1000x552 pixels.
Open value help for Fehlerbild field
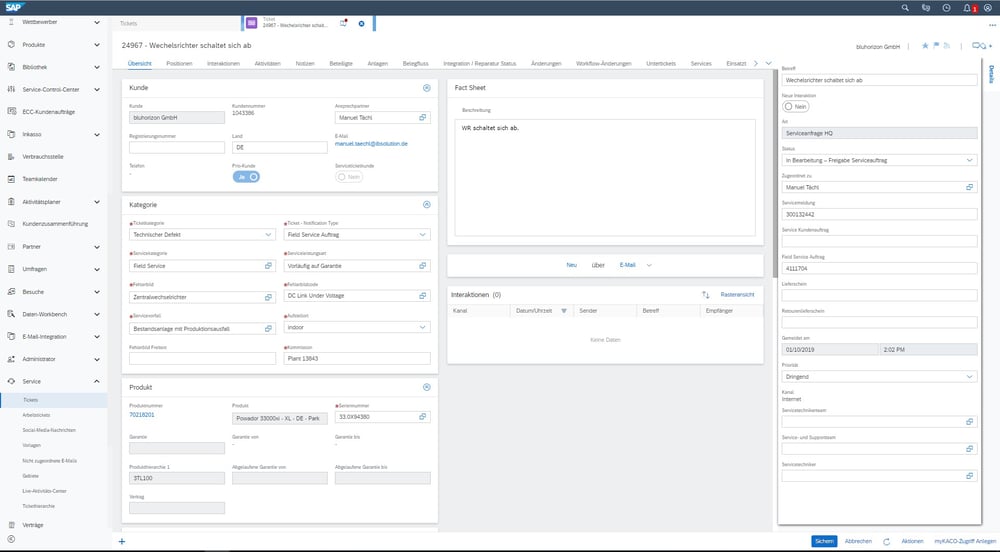268,297
